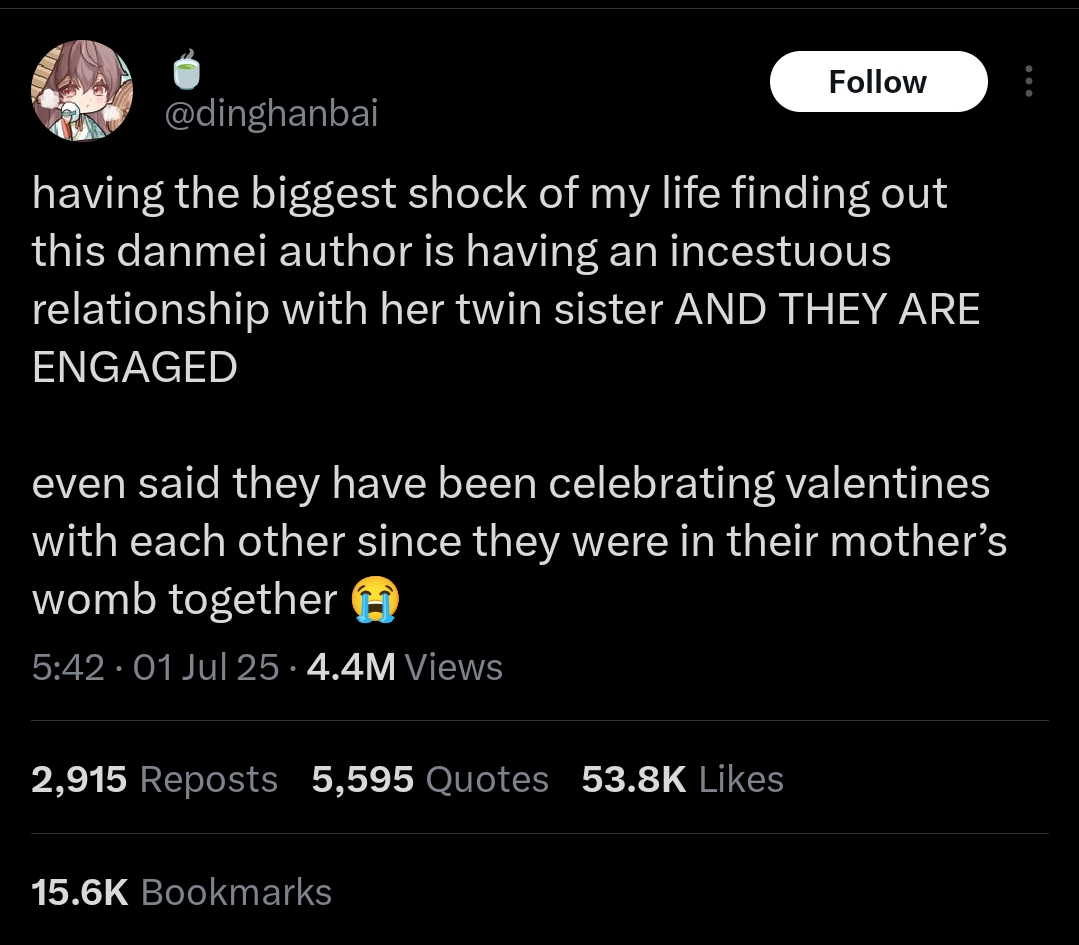
Task: View the 53.8K Likes list
Action: click(683, 779)
